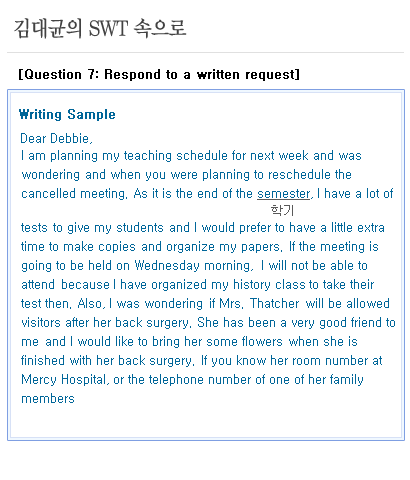Click the word members on last line
Image resolution: width=410 pixels, height=480 pixels.
pyautogui.click(x=48, y=399)
